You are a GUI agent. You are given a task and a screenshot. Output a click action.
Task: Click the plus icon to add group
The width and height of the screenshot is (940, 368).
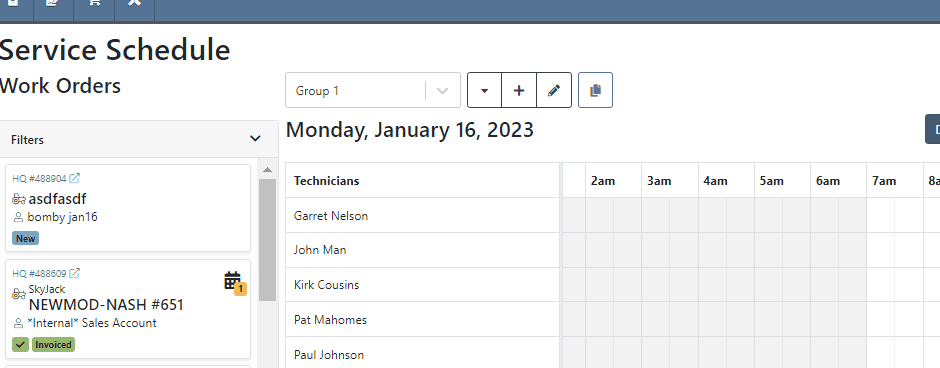pyautogui.click(x=519, y=91)
